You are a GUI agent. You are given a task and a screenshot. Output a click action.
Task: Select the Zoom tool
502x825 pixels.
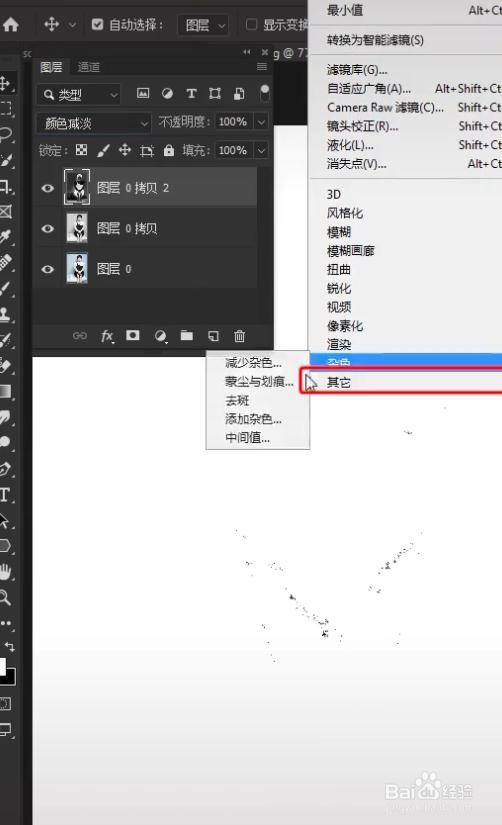[x=5, y=597]
